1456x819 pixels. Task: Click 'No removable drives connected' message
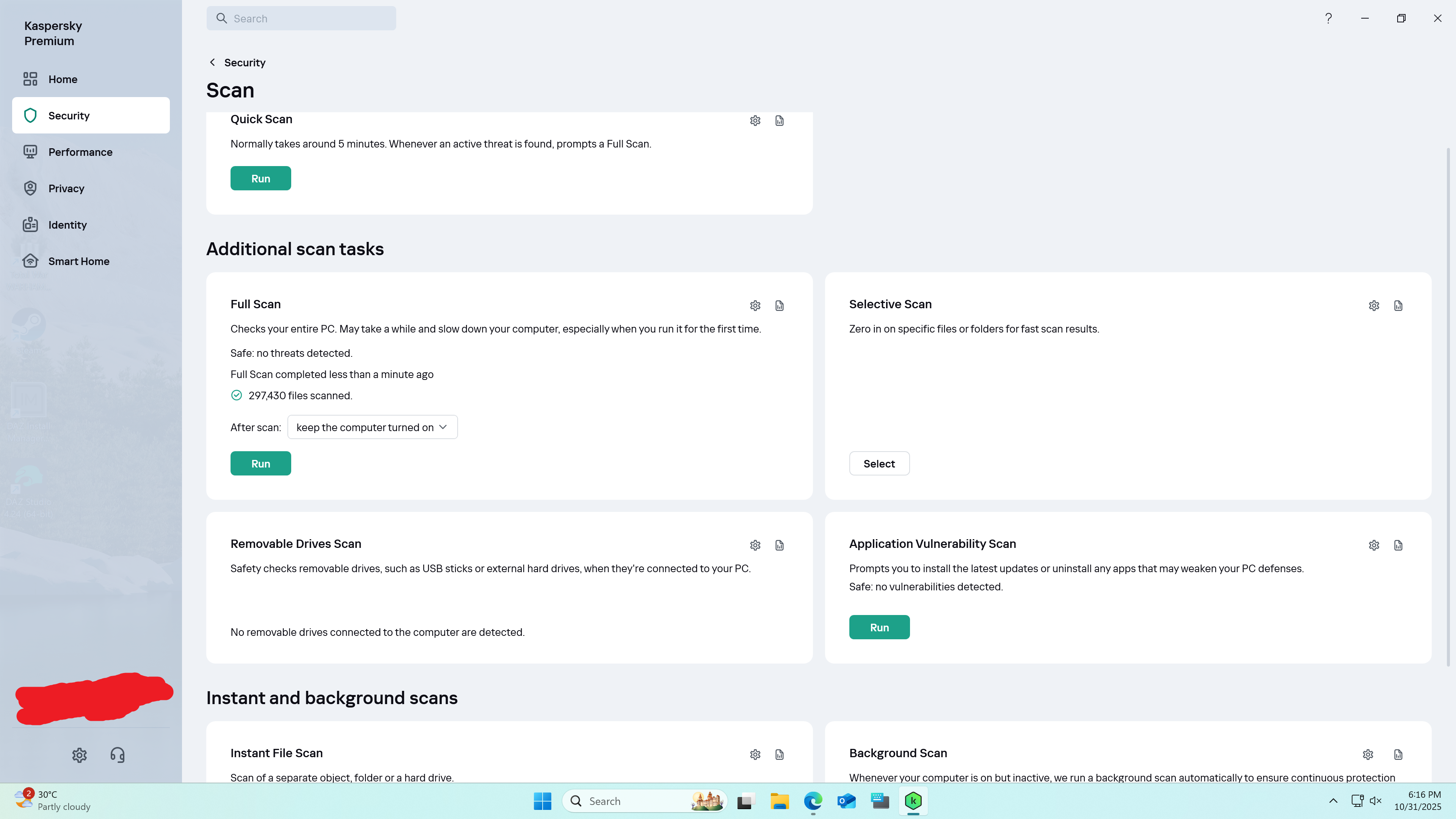tap(378, 632)
